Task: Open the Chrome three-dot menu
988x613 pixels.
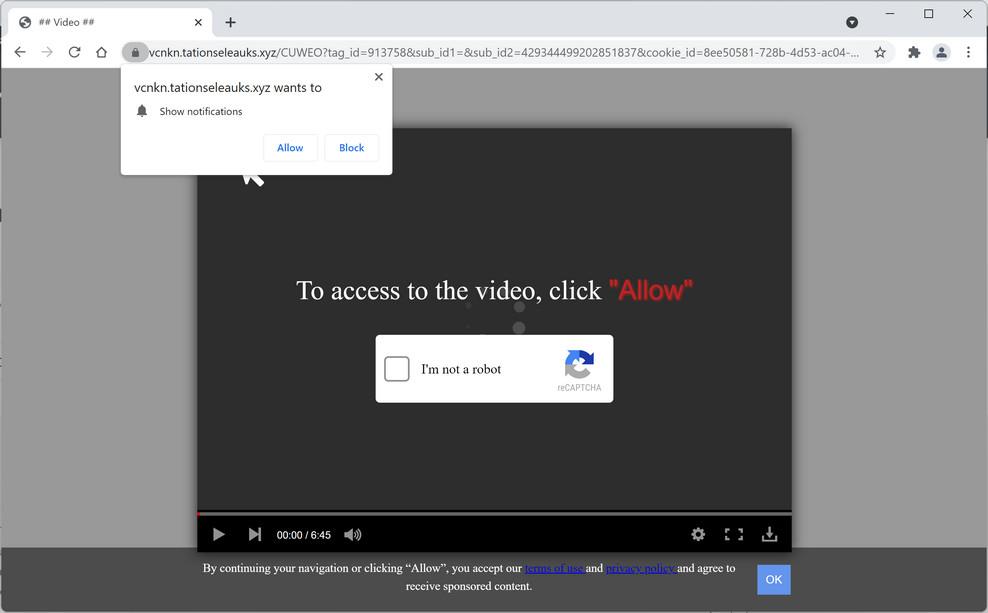Action: pyautogui.click(x=968, y=51)
